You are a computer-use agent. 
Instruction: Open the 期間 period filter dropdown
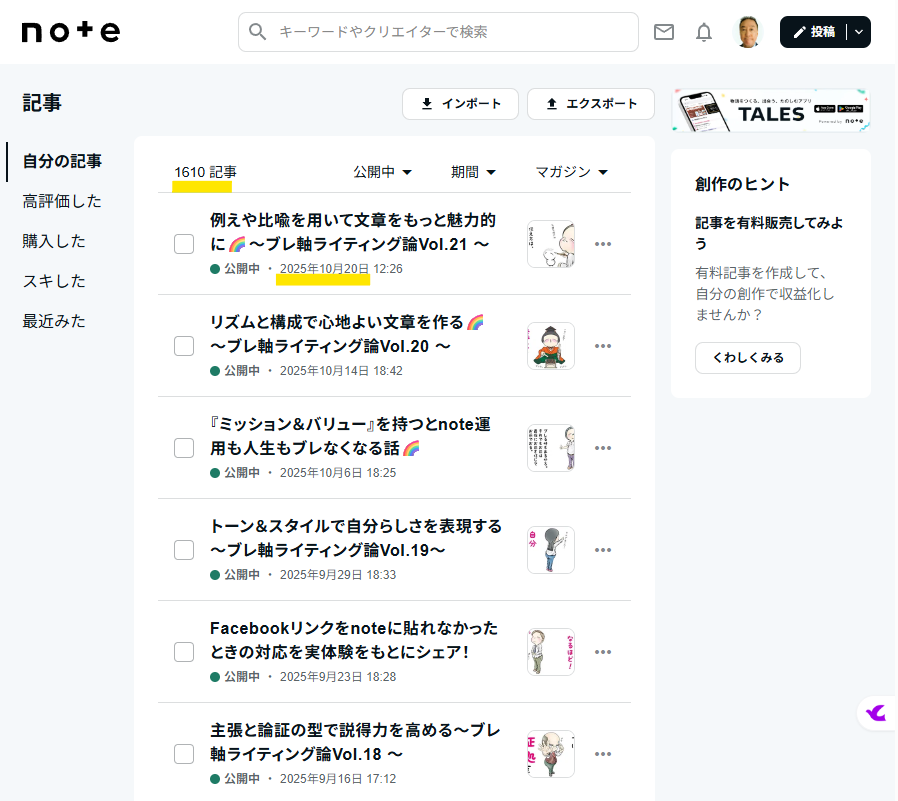point(473,172)
